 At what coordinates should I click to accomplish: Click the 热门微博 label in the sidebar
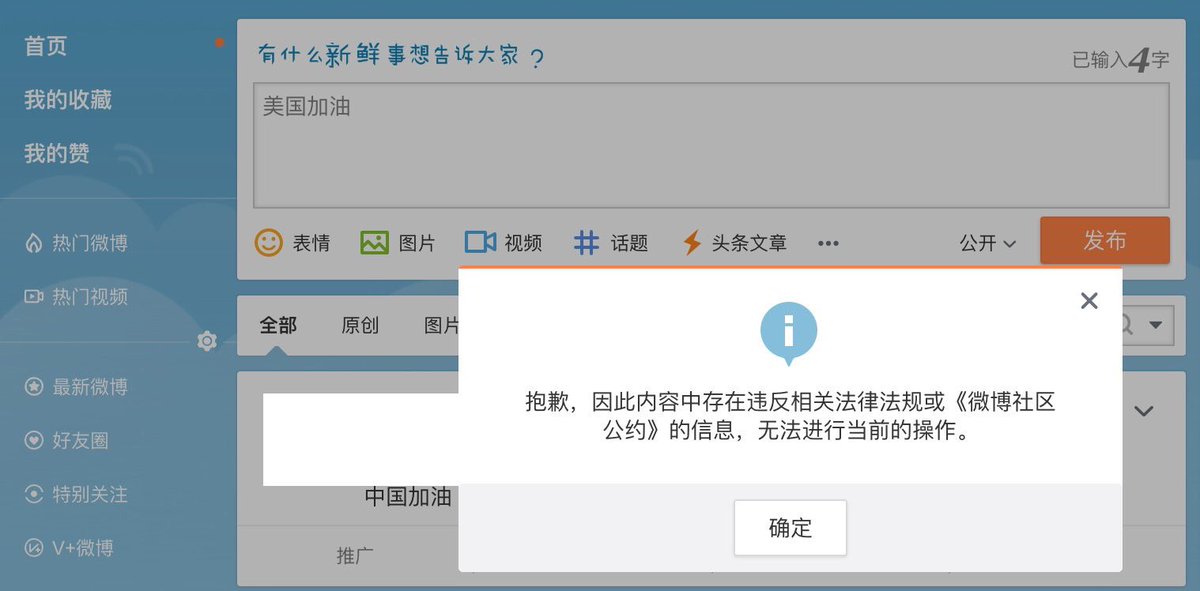pyautogui.click(x=90, y=243)
